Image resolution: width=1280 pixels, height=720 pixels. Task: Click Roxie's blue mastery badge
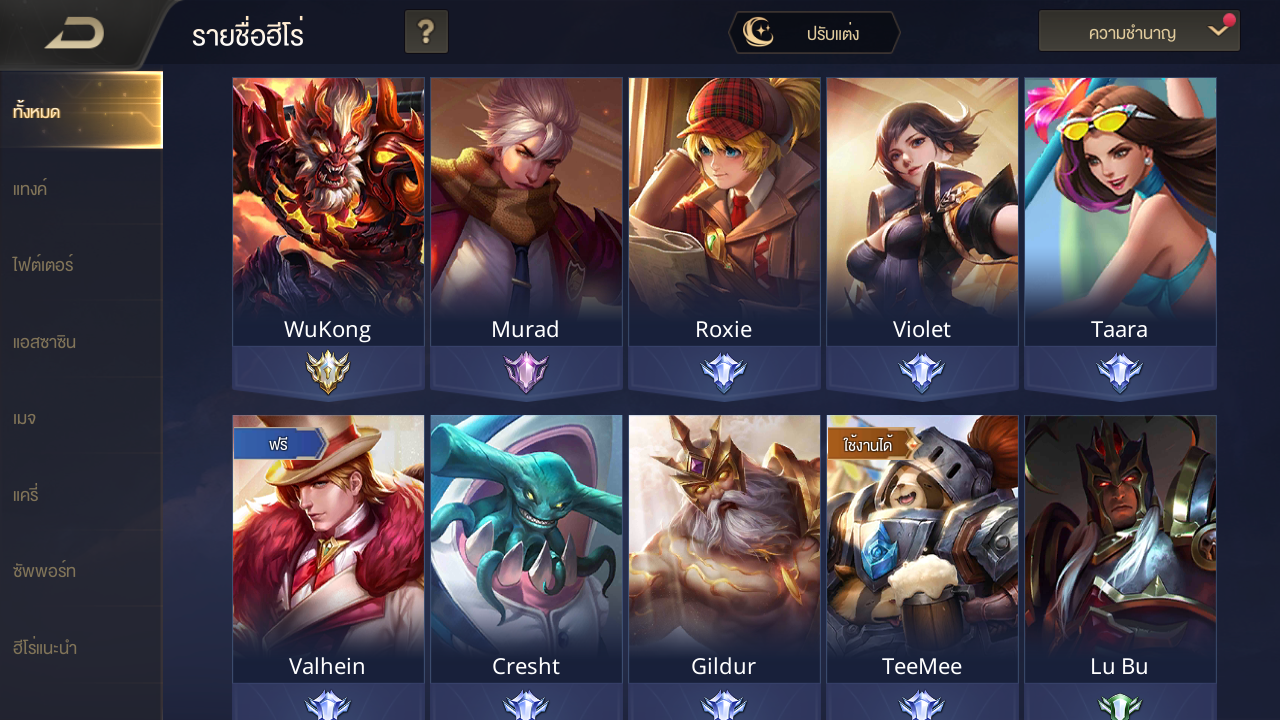click(x=723, y=373)
